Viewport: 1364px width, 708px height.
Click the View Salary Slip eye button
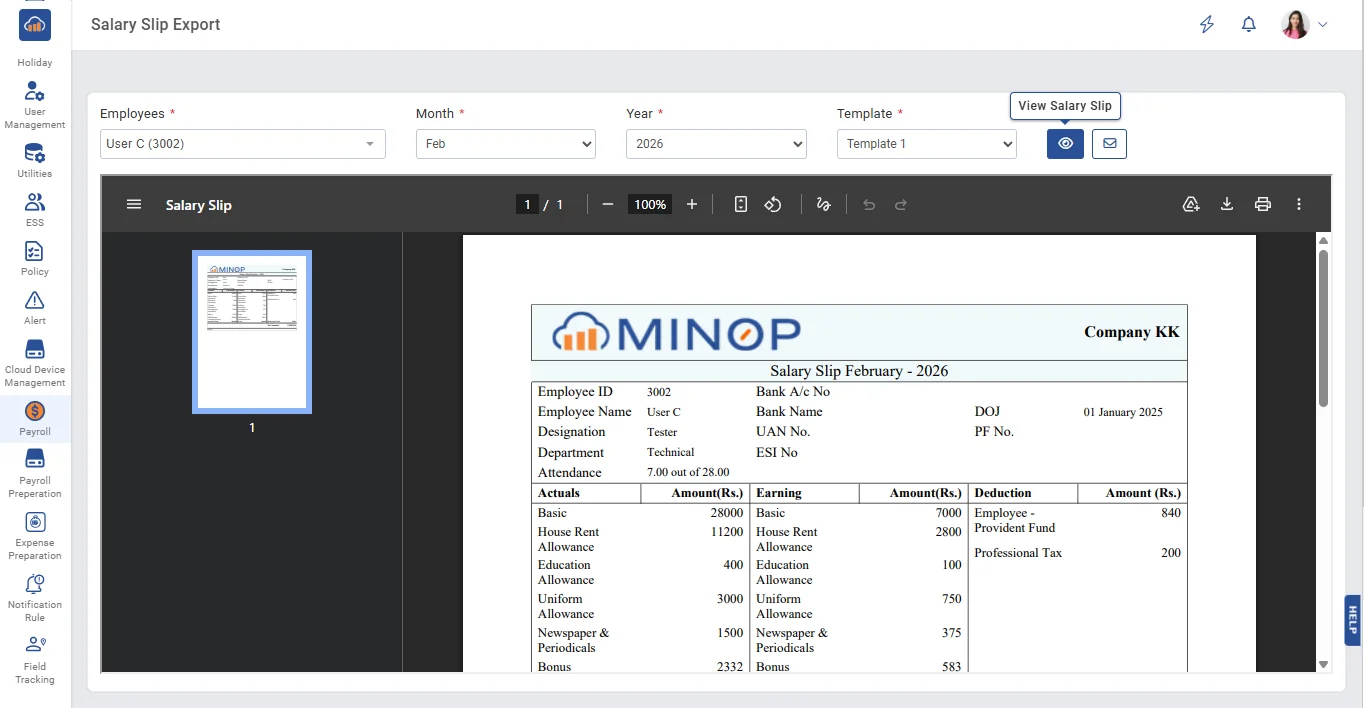(1065, 144)
